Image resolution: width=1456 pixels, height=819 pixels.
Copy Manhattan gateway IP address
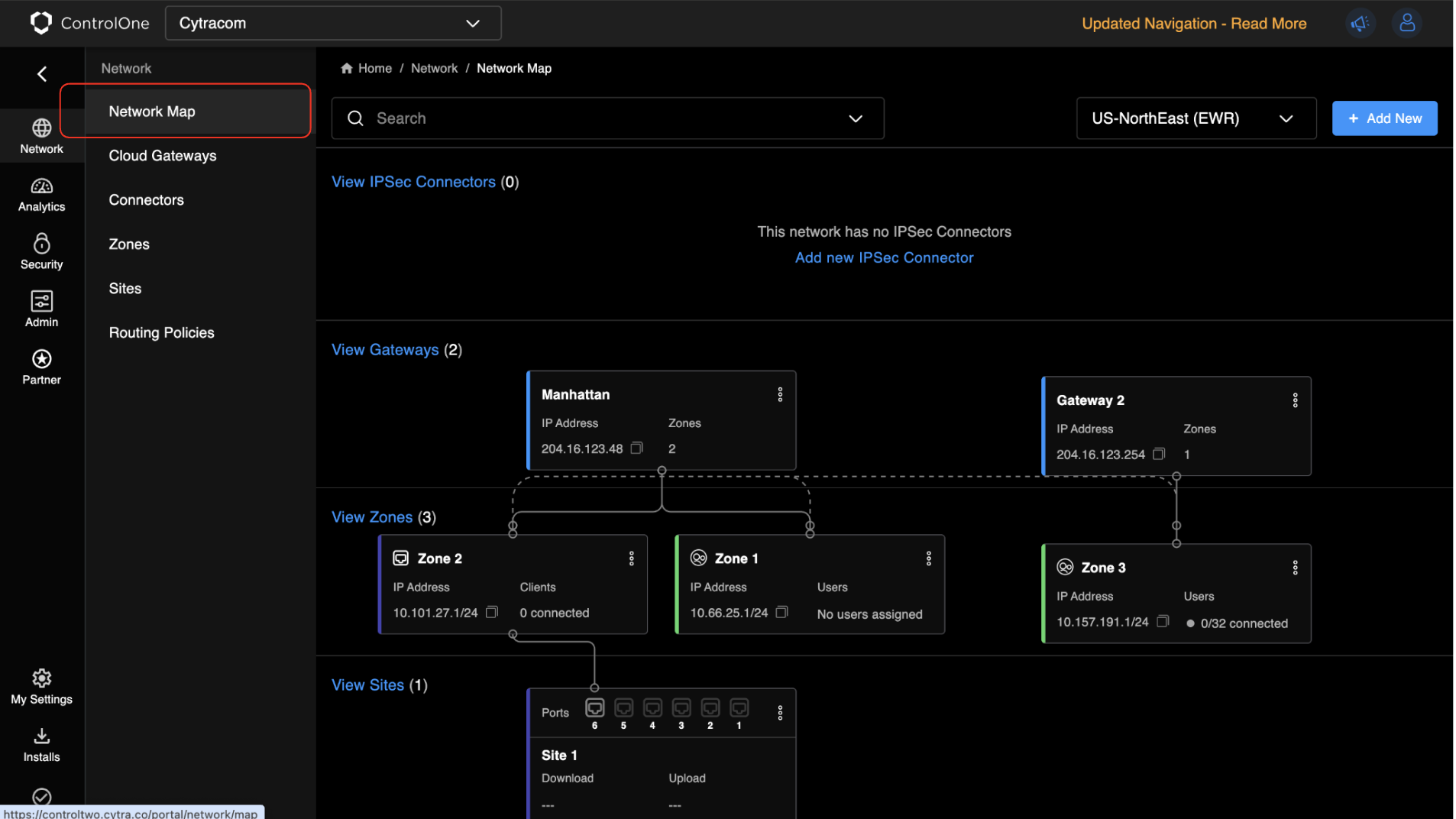(x=636, y=448)
